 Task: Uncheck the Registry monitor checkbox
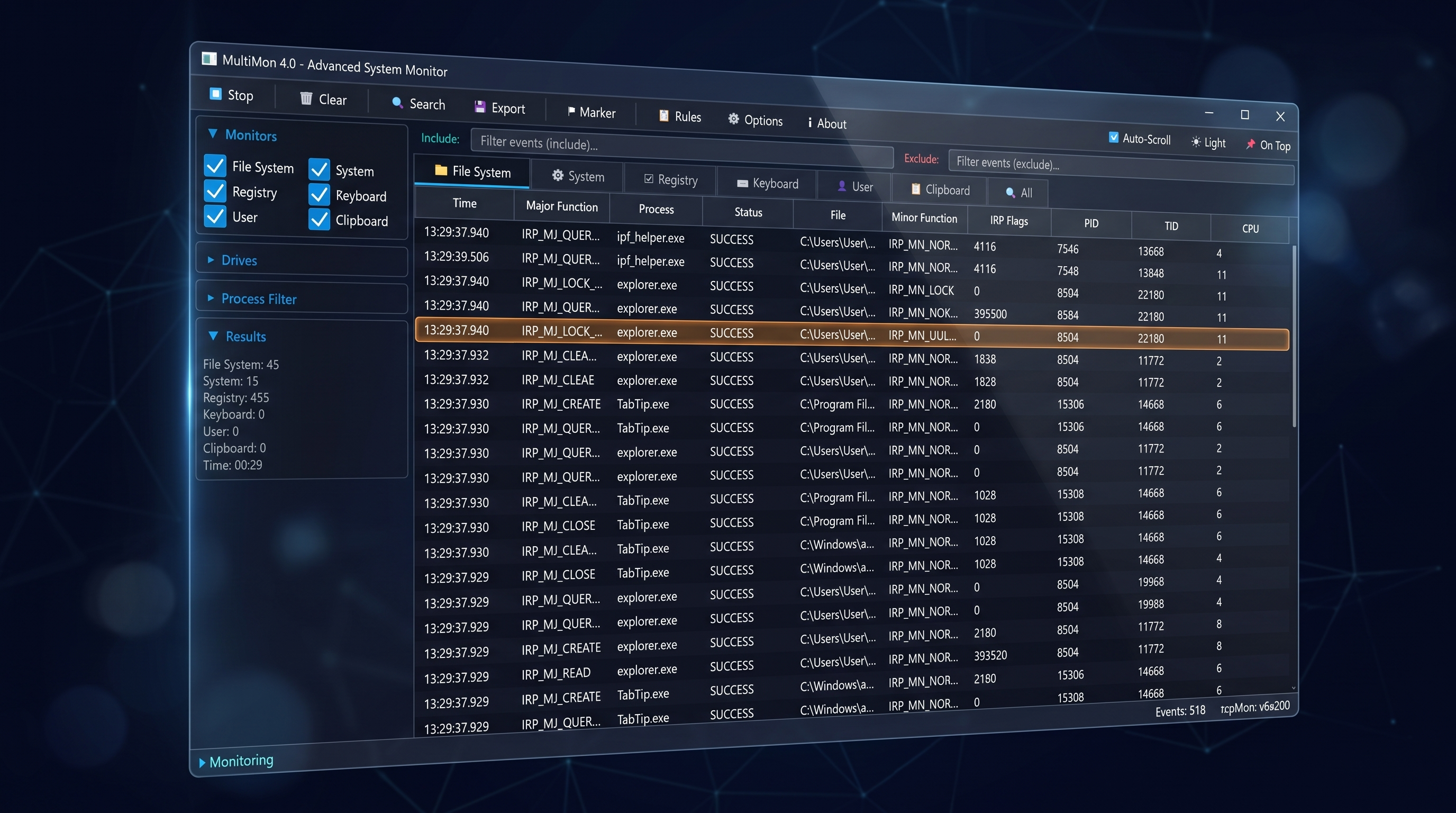pyautogui.click(x=215, y=191)
